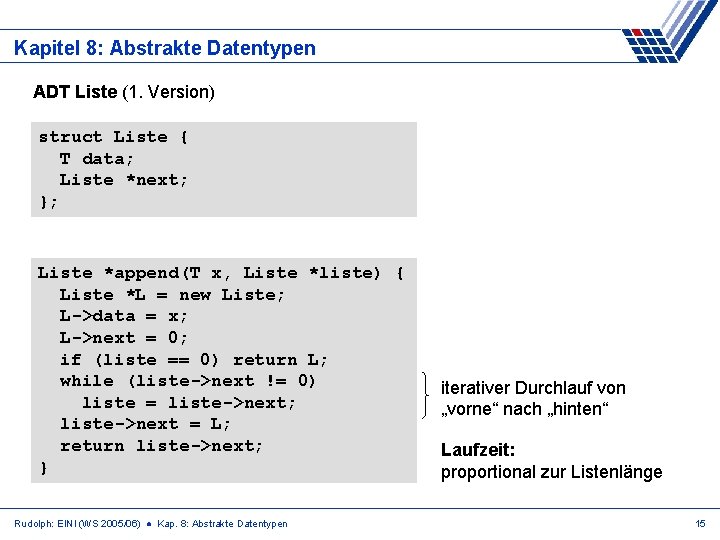The height and width of the screenshot is (540, 720).
Task: Click the line 'L->data = x;'
Action: (123, 316)
